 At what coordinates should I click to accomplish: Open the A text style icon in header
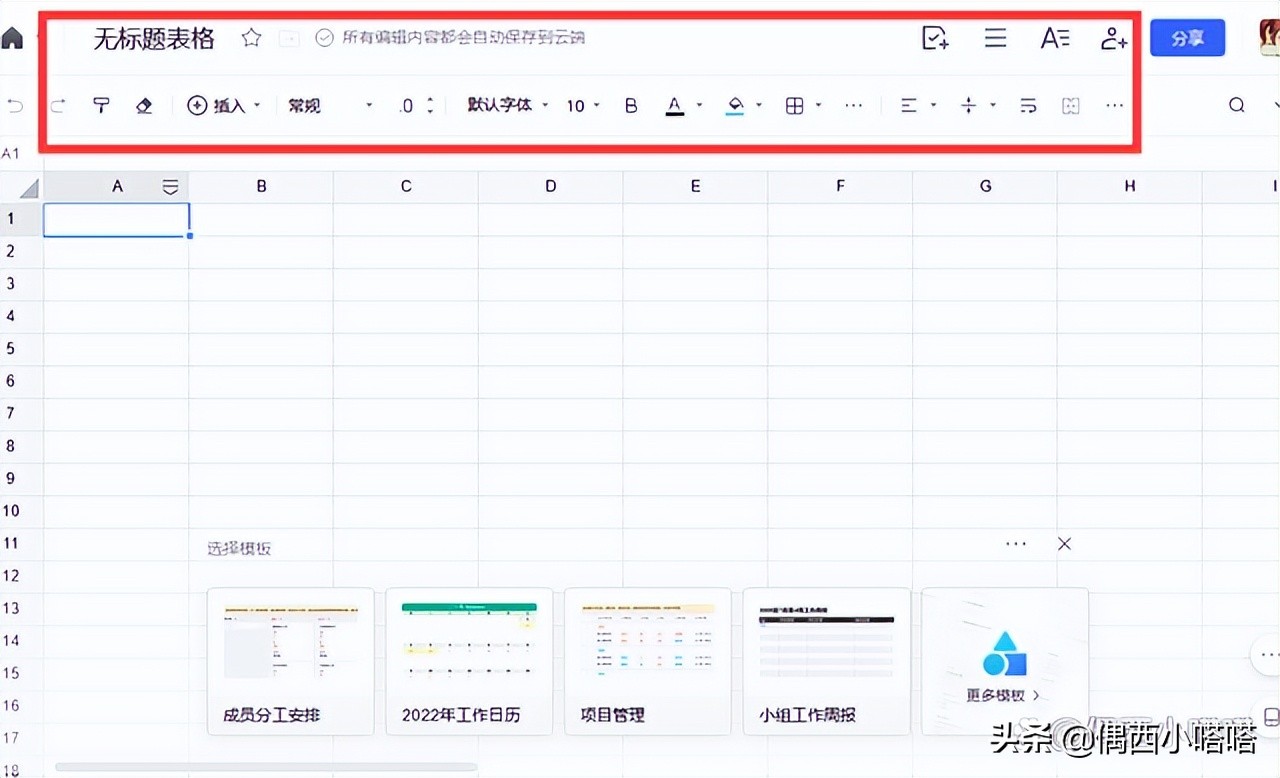click(1055, 38)
